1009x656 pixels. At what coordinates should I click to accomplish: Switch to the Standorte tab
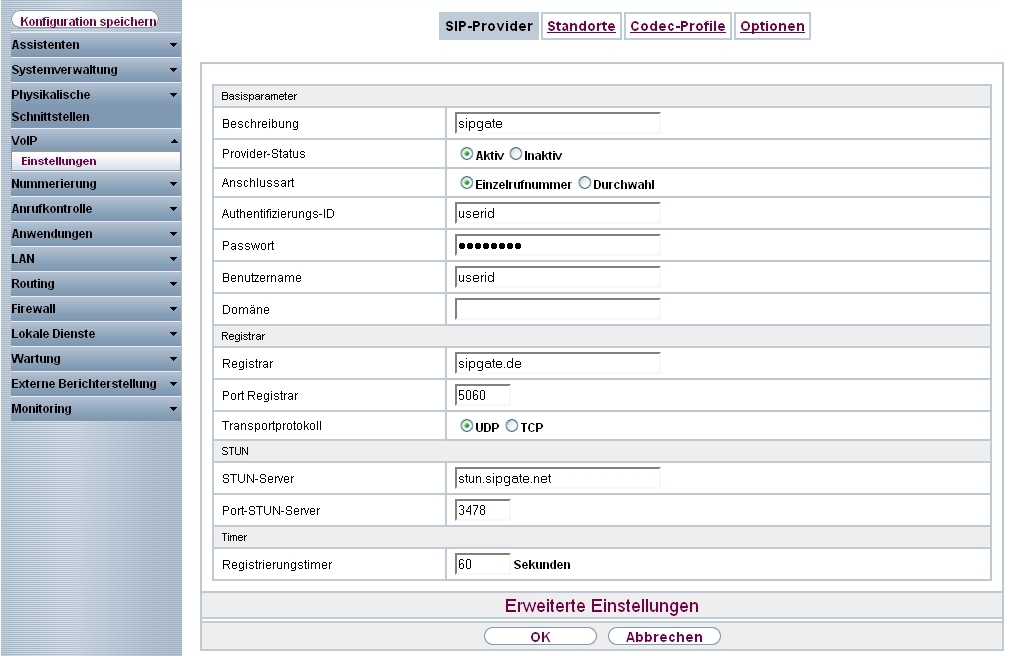coord(581,26)
